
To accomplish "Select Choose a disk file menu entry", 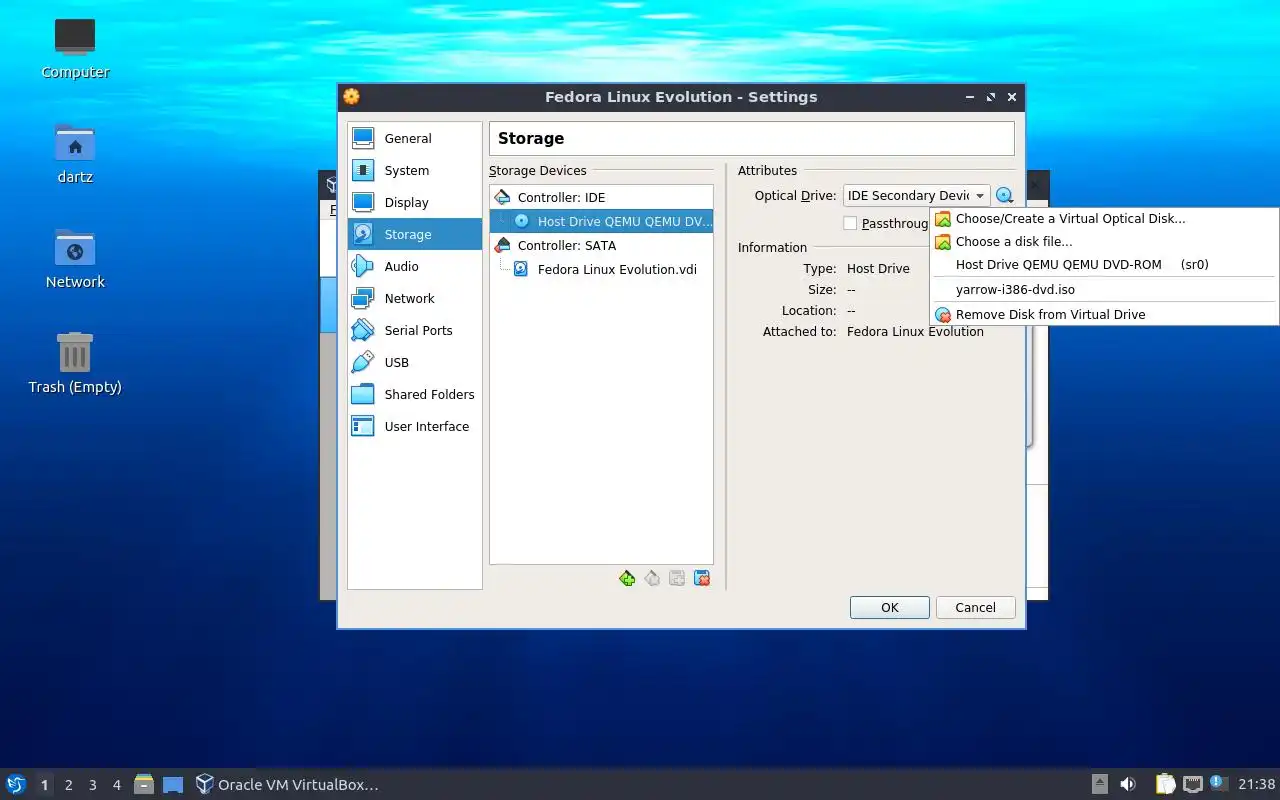I will [1105, 241].
